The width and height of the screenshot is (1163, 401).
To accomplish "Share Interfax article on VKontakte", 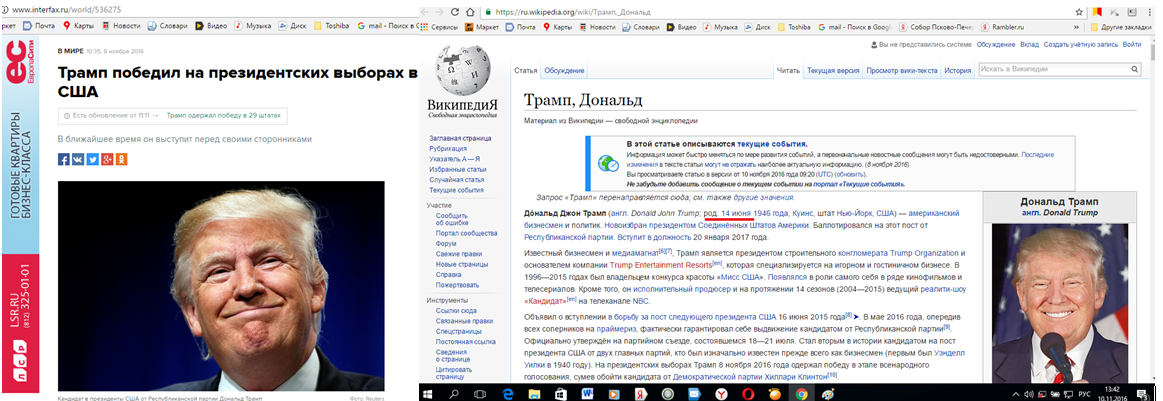I will 78,159.
